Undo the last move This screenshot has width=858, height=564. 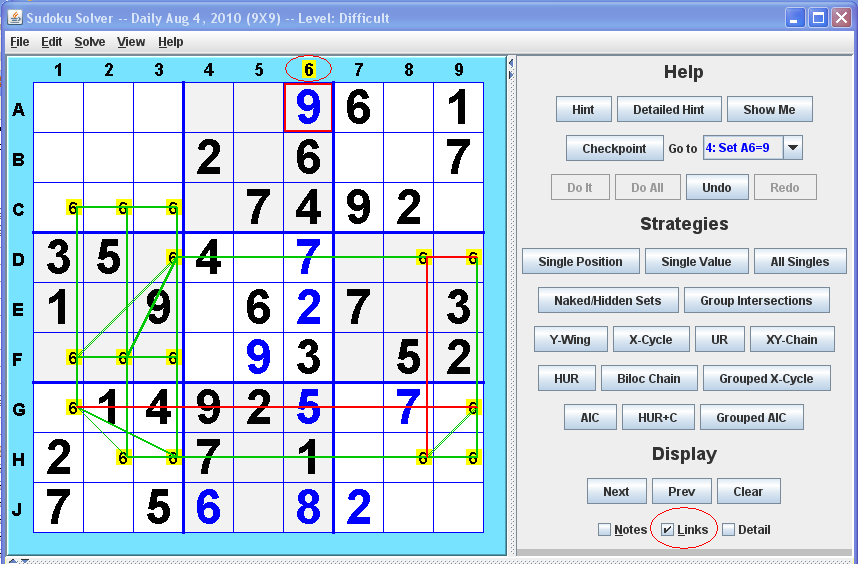click(716, 187)
